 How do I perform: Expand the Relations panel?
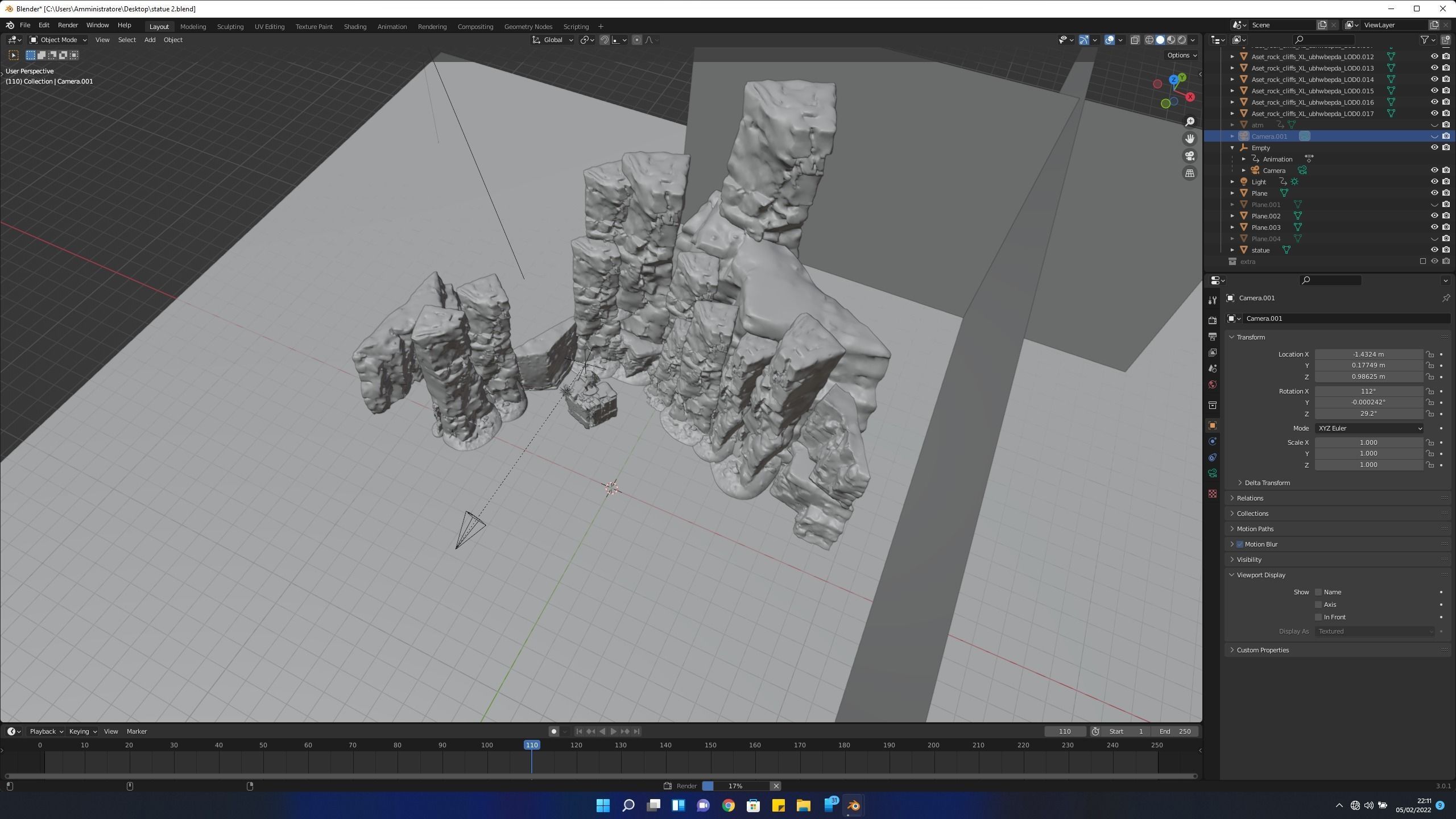[1250, 498]
